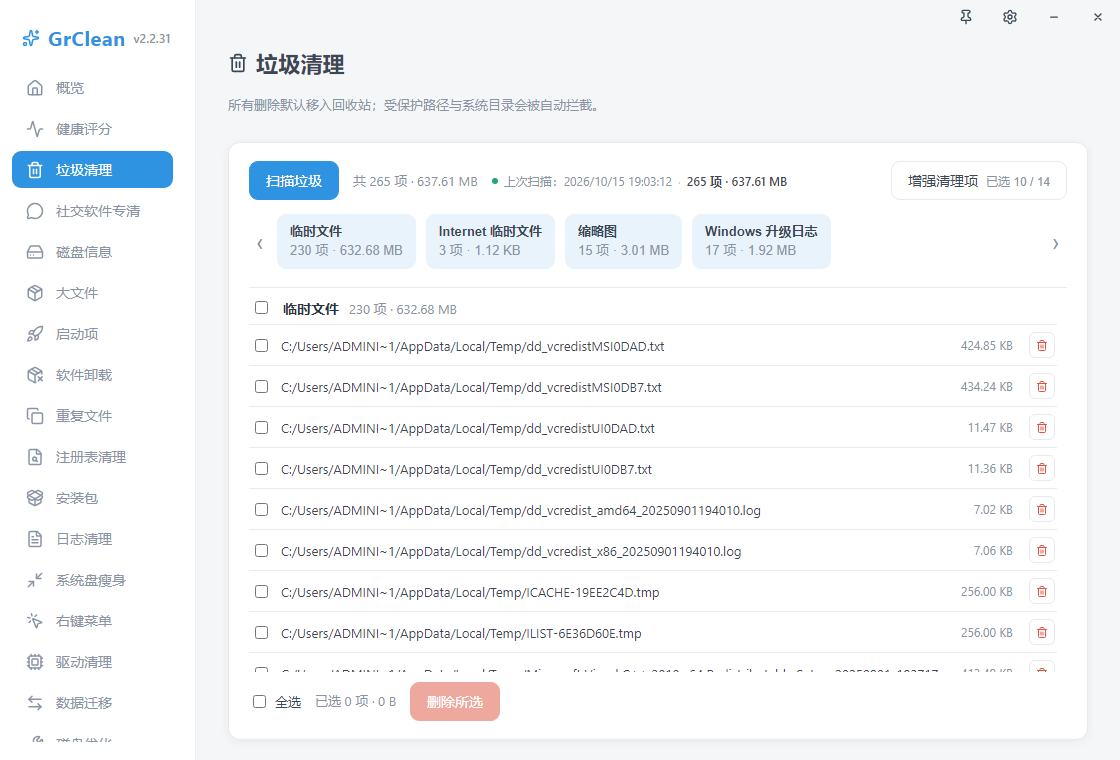Delete dd_vcredist_amd64 log with its trash icon
Viewport: 1120px width, 760px height.
(1042, 510)
